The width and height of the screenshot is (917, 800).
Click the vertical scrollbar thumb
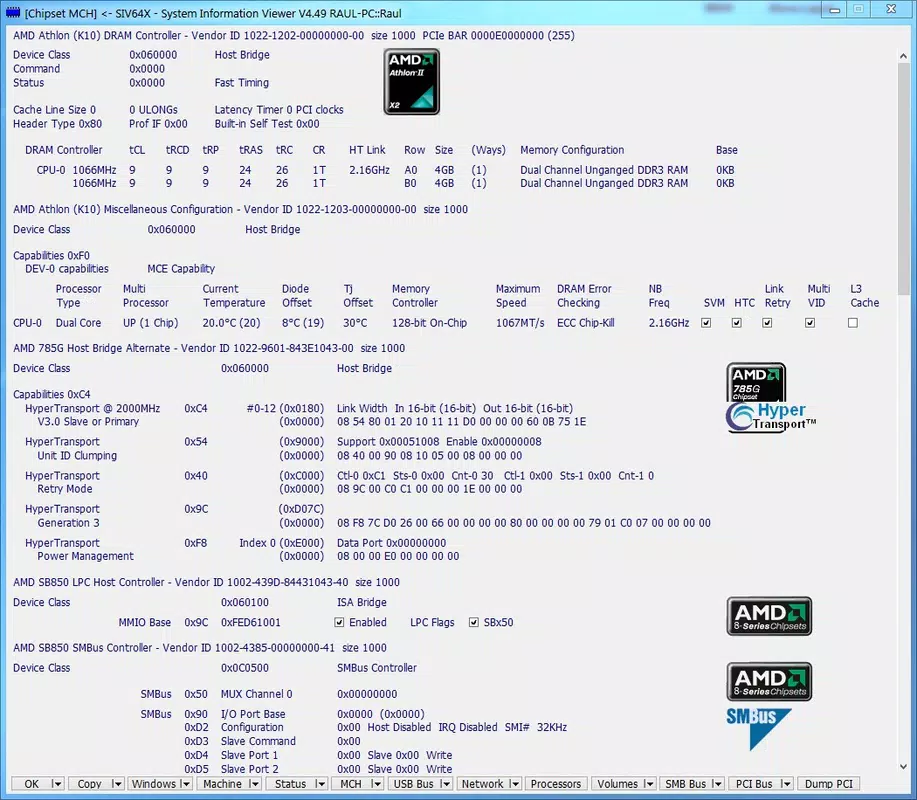[x=903, y=179]
